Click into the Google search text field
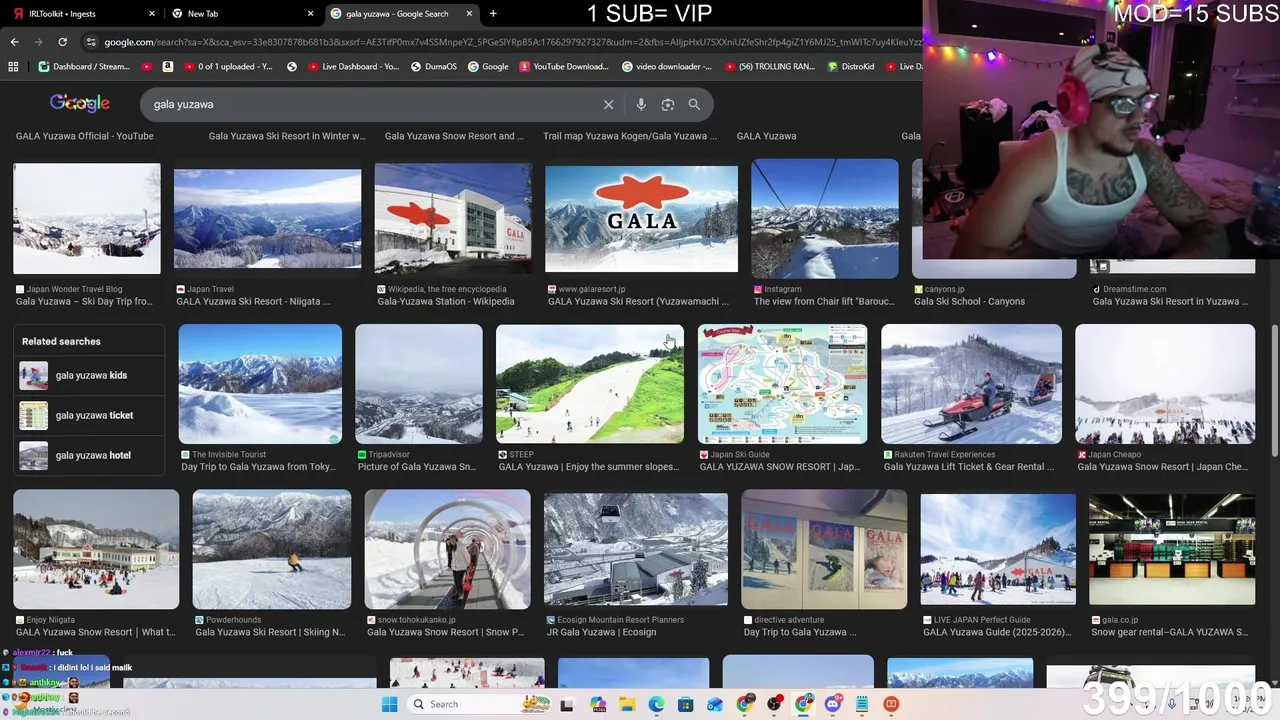 370,104
